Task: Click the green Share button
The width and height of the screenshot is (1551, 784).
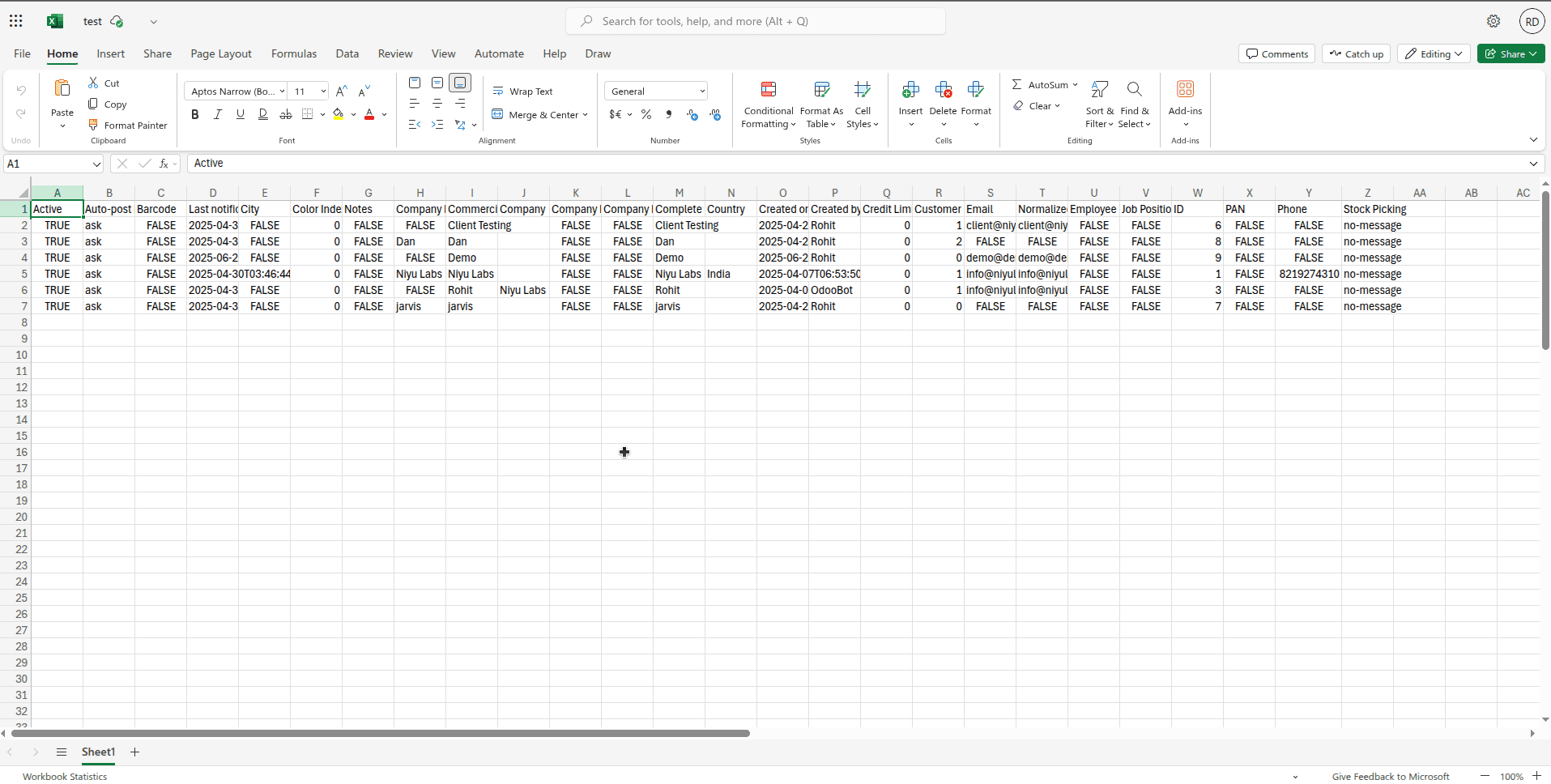Action: (x=1511, y=53)
